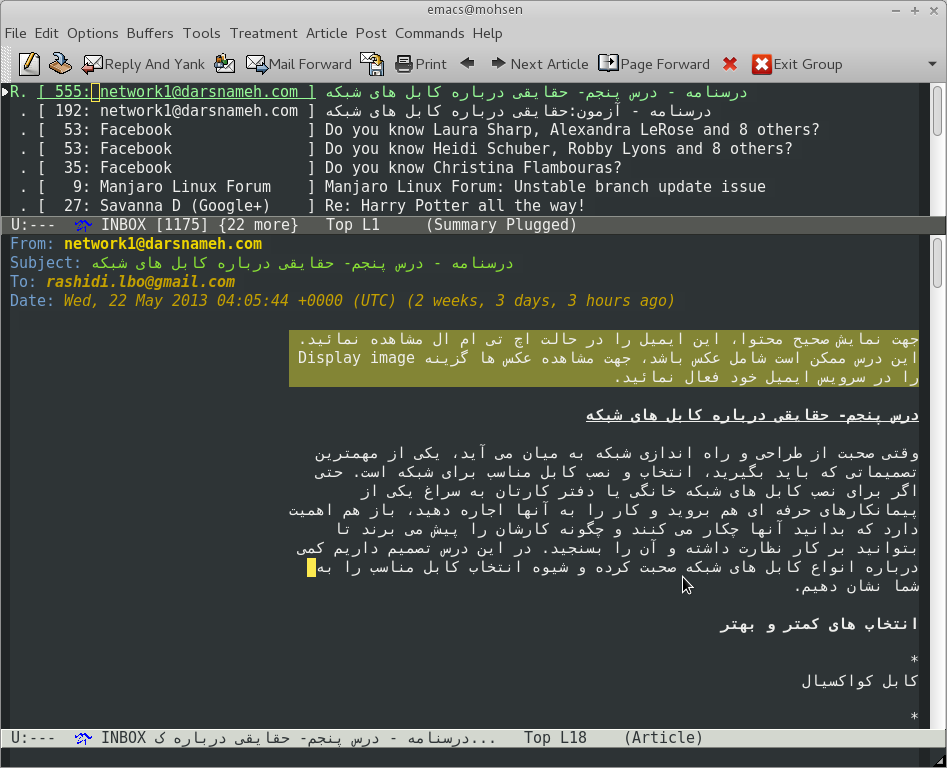Image resolution: width=947 pixels, height=768 pixels.
Task: Print the current article
Action: coord(421,64)
